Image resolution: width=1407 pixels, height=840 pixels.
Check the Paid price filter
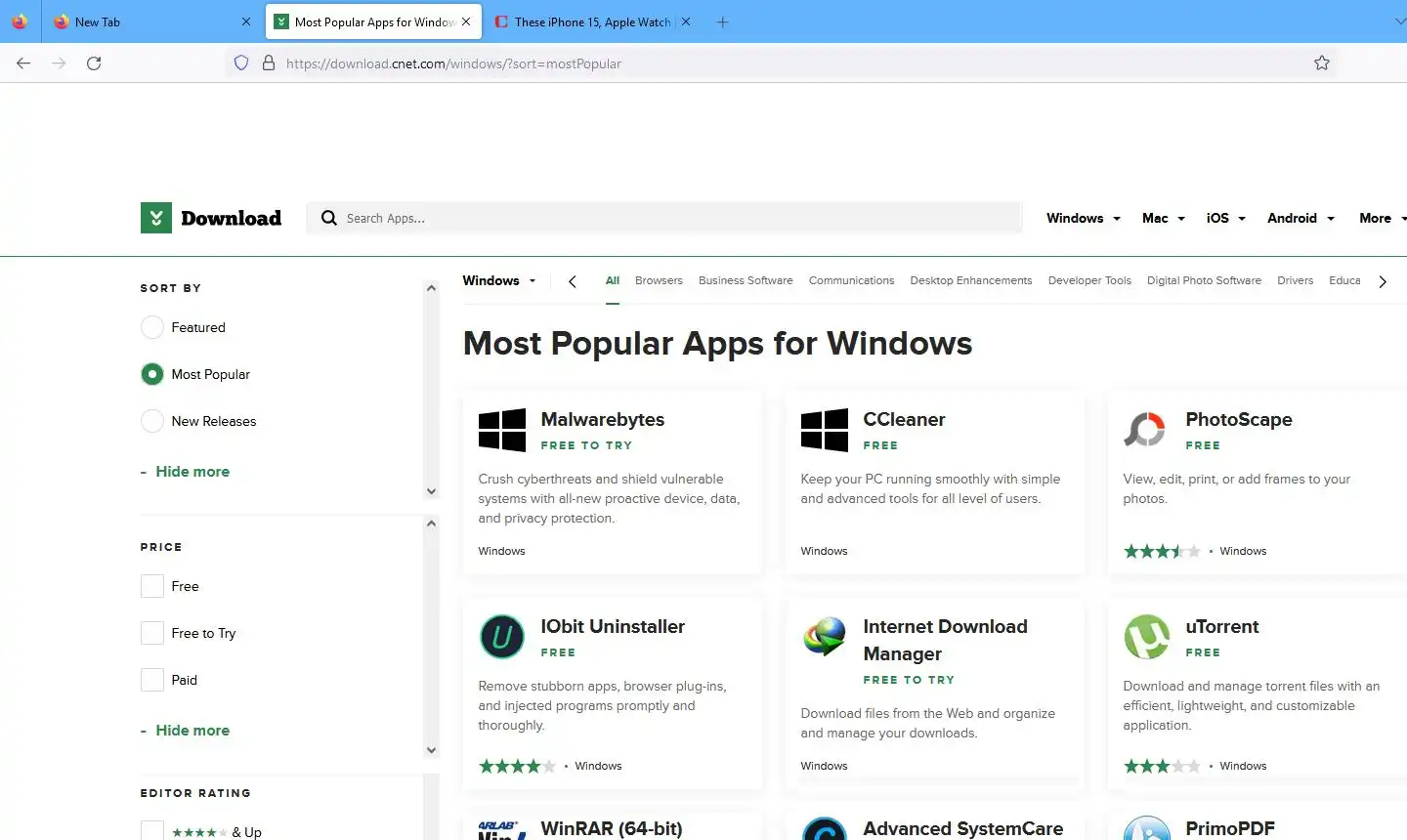point(152,680)
